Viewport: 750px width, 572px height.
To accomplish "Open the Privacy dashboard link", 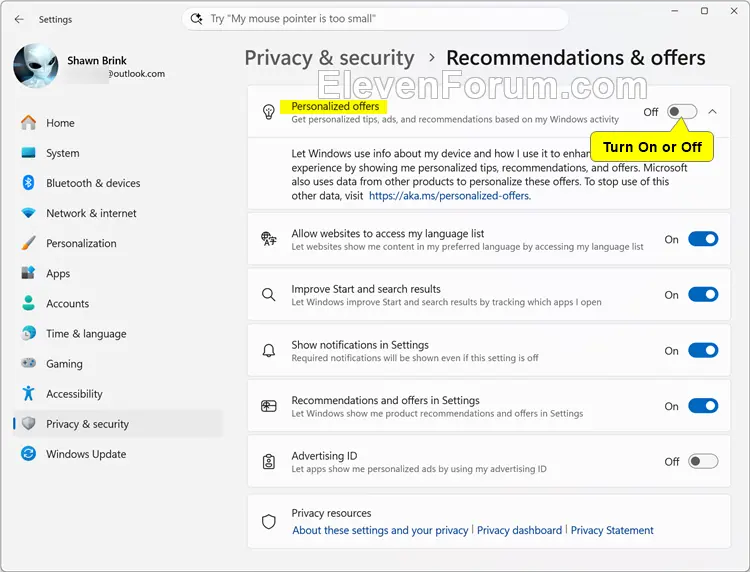I will 519,530.
